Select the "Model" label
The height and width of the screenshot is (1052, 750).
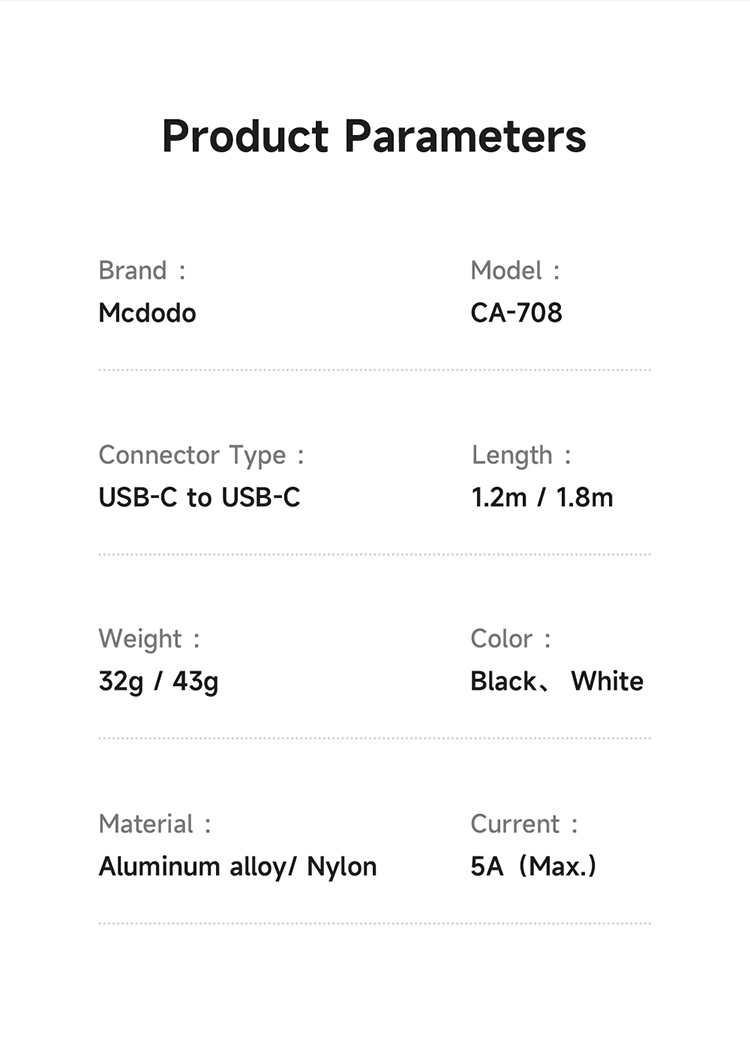coord(506,271)
